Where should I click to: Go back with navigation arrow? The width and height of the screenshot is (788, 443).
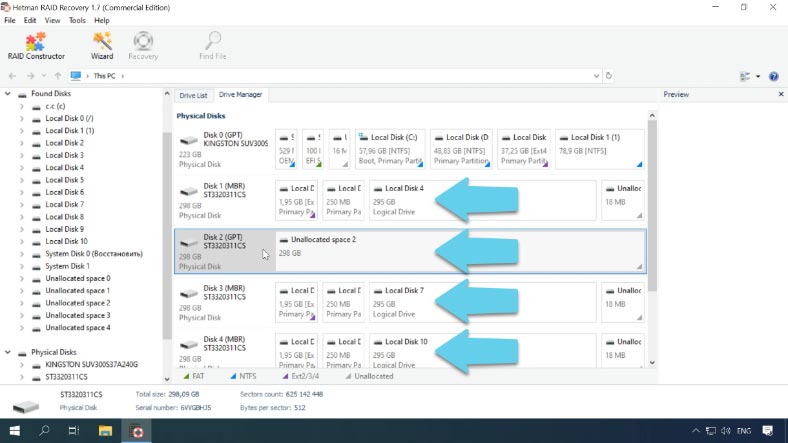[13, 76]
